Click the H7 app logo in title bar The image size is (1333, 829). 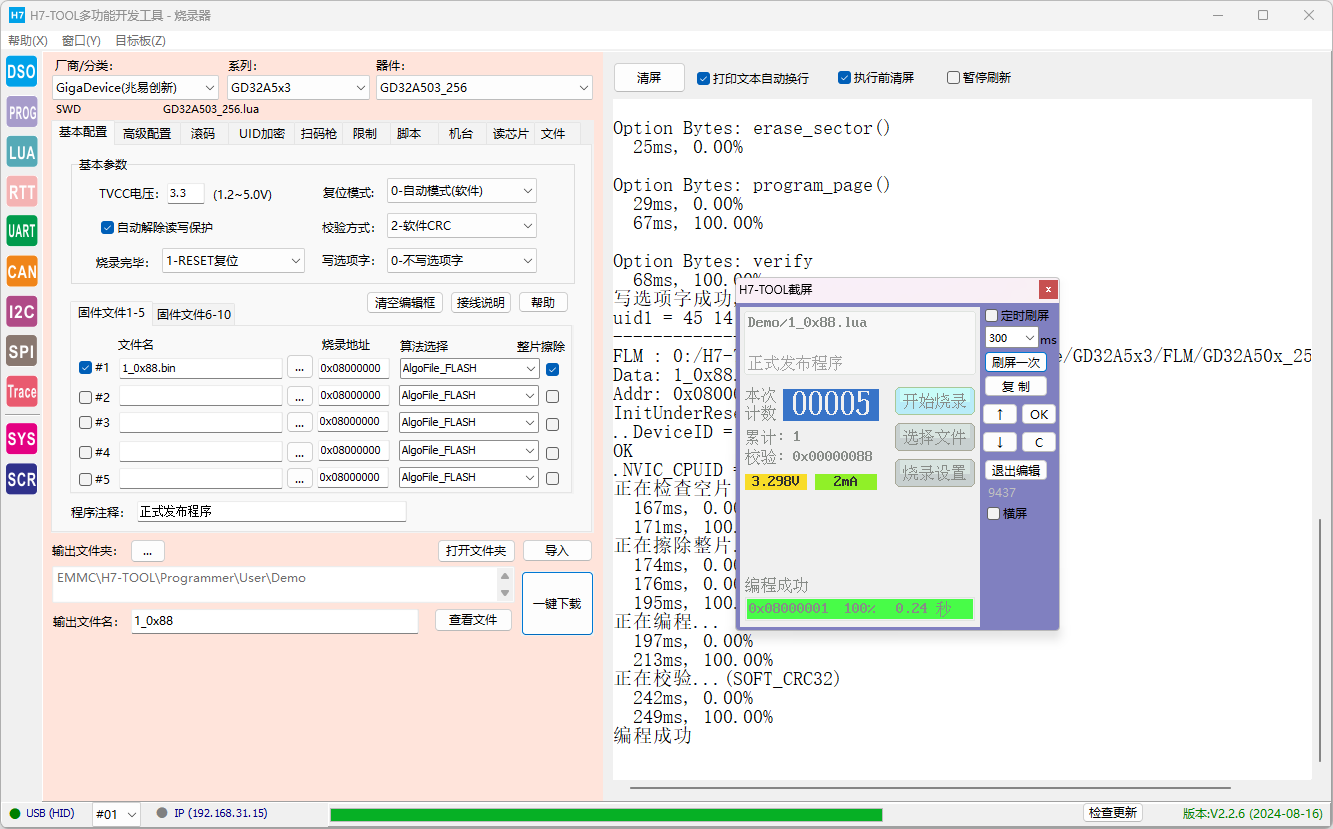16,15
